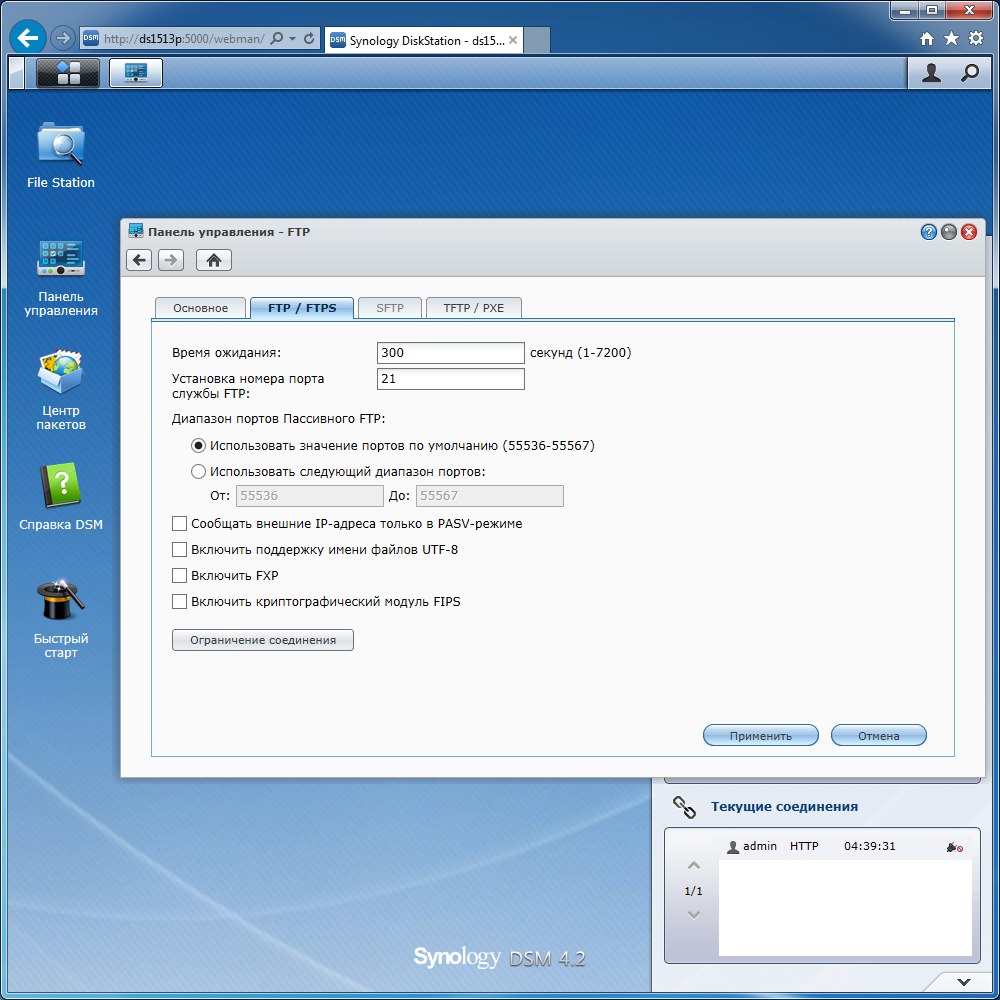Click Ограничение соединения button
1000x1000 pixels.
pyautogui.click(x=263, y=640)
